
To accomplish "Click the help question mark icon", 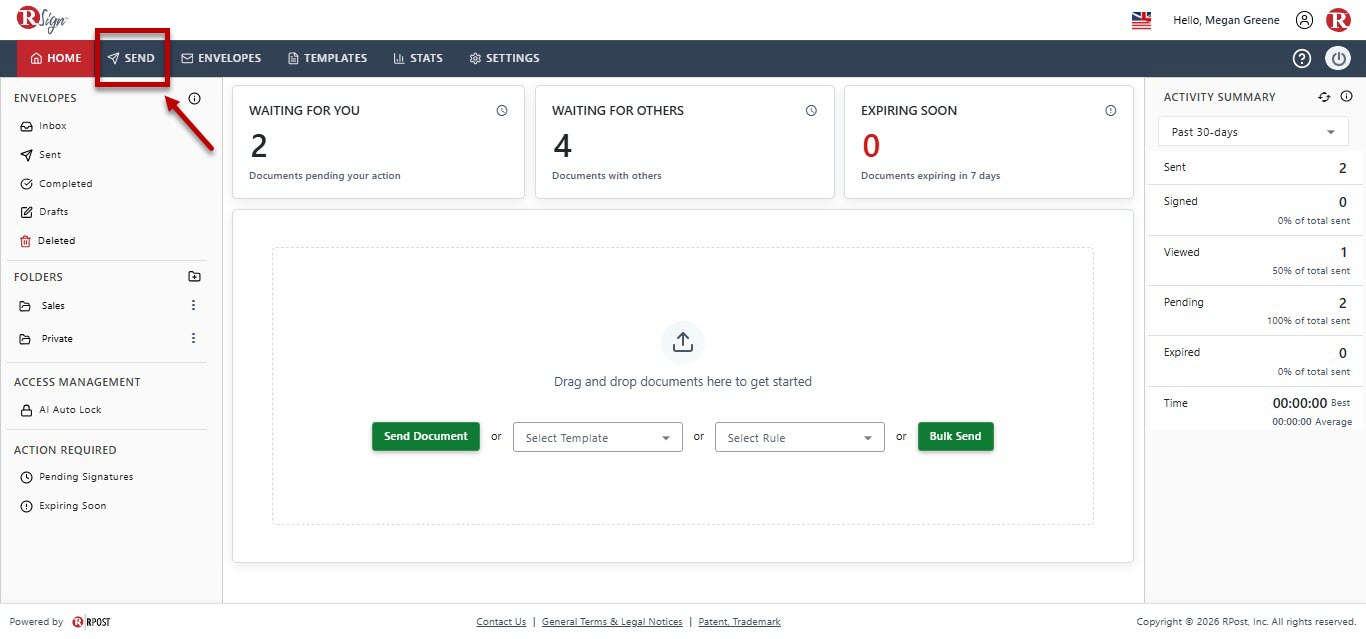I will tap(1302, 58).
